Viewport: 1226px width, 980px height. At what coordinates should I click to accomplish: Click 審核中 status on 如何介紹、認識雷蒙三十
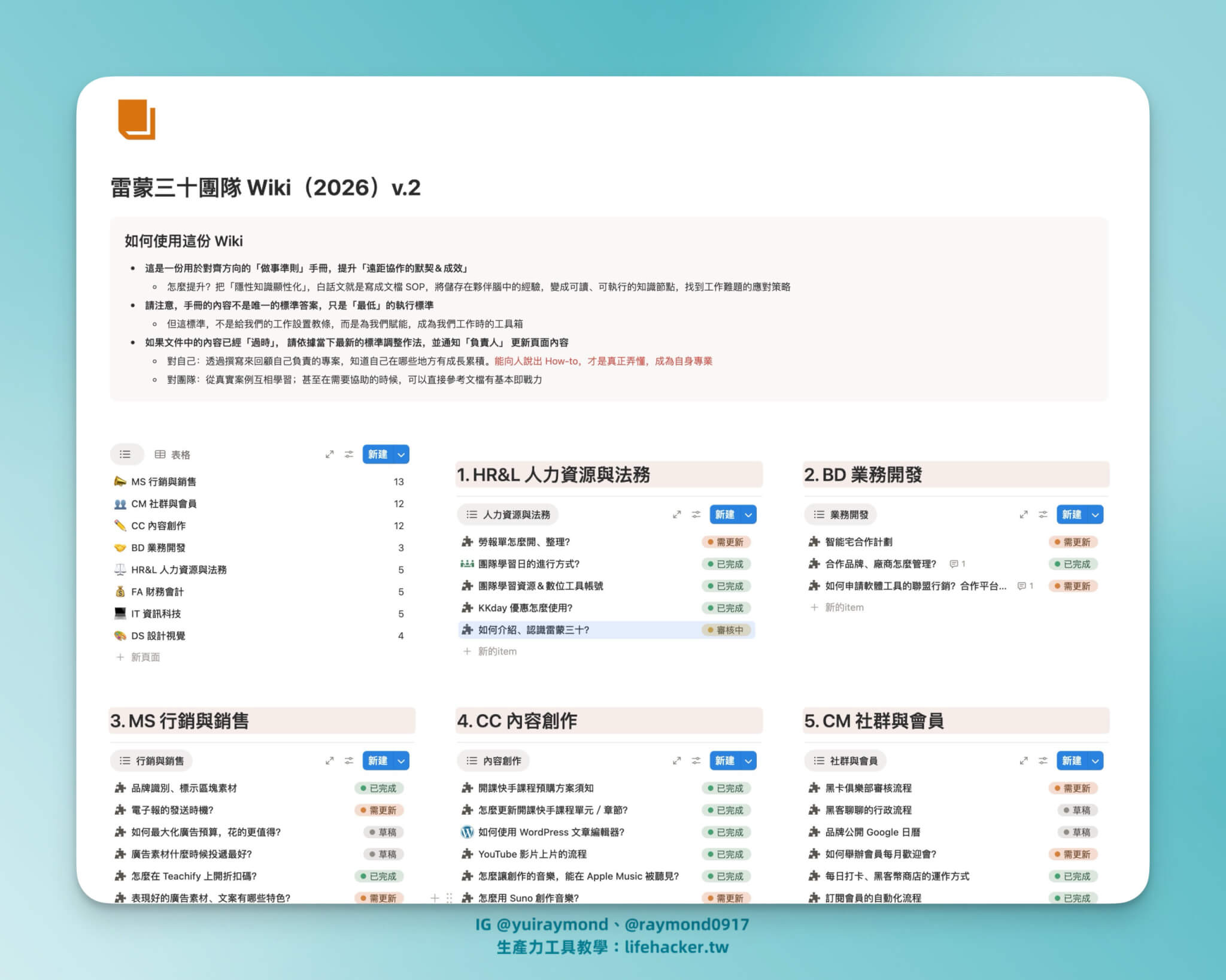pos(726,630)
